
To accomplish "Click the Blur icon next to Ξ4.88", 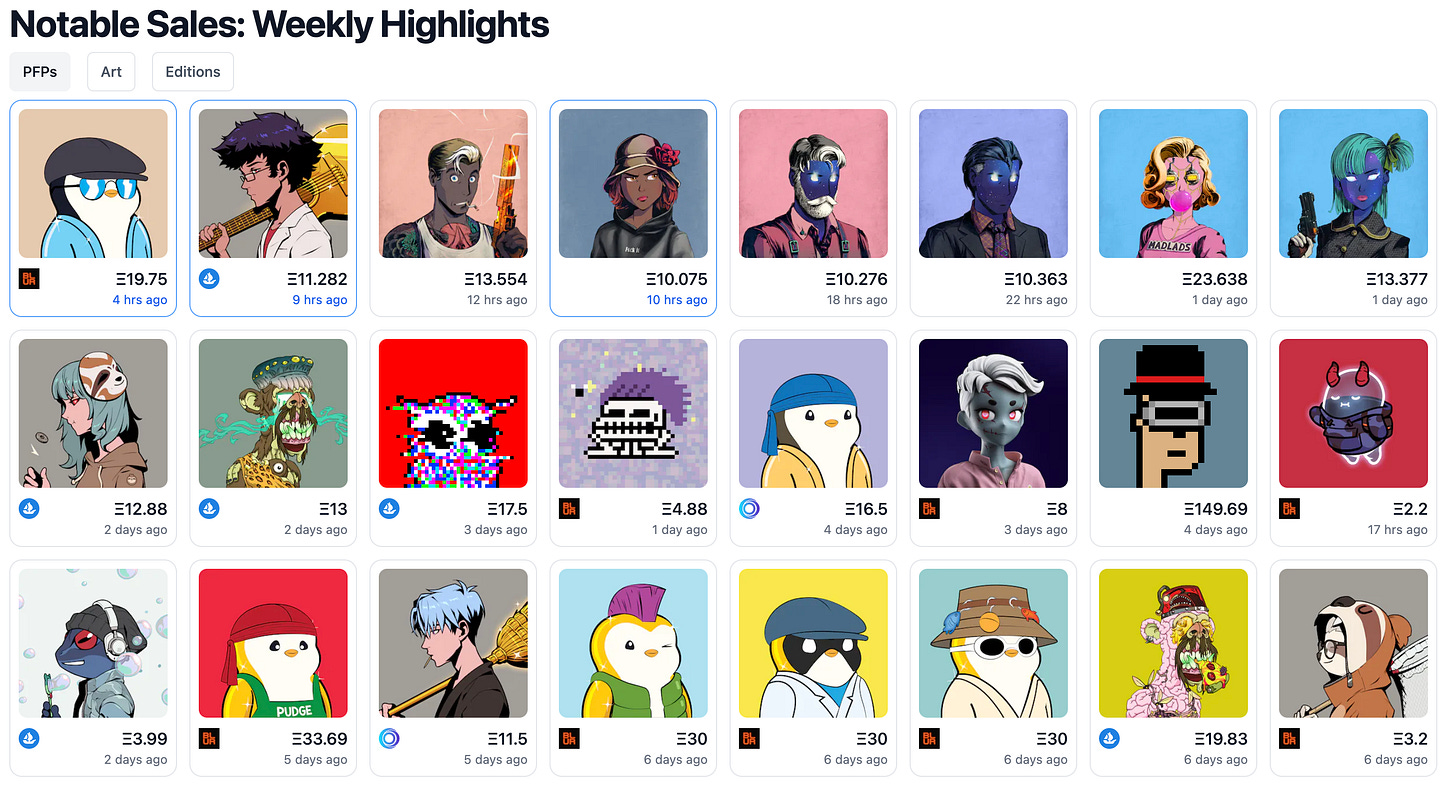I will pyautogui.click(x=569, y=509).
